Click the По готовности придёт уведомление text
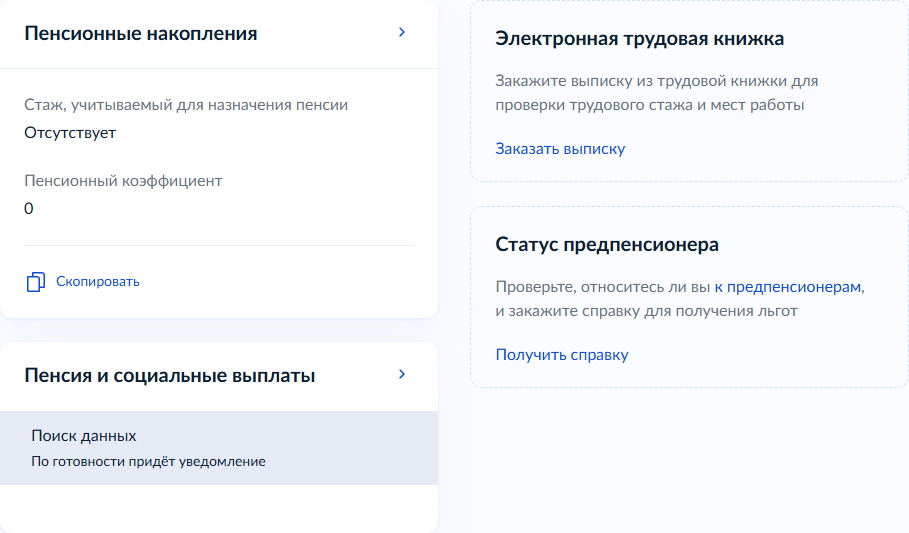This screenshot has height=533, width=909. [148, 462]
